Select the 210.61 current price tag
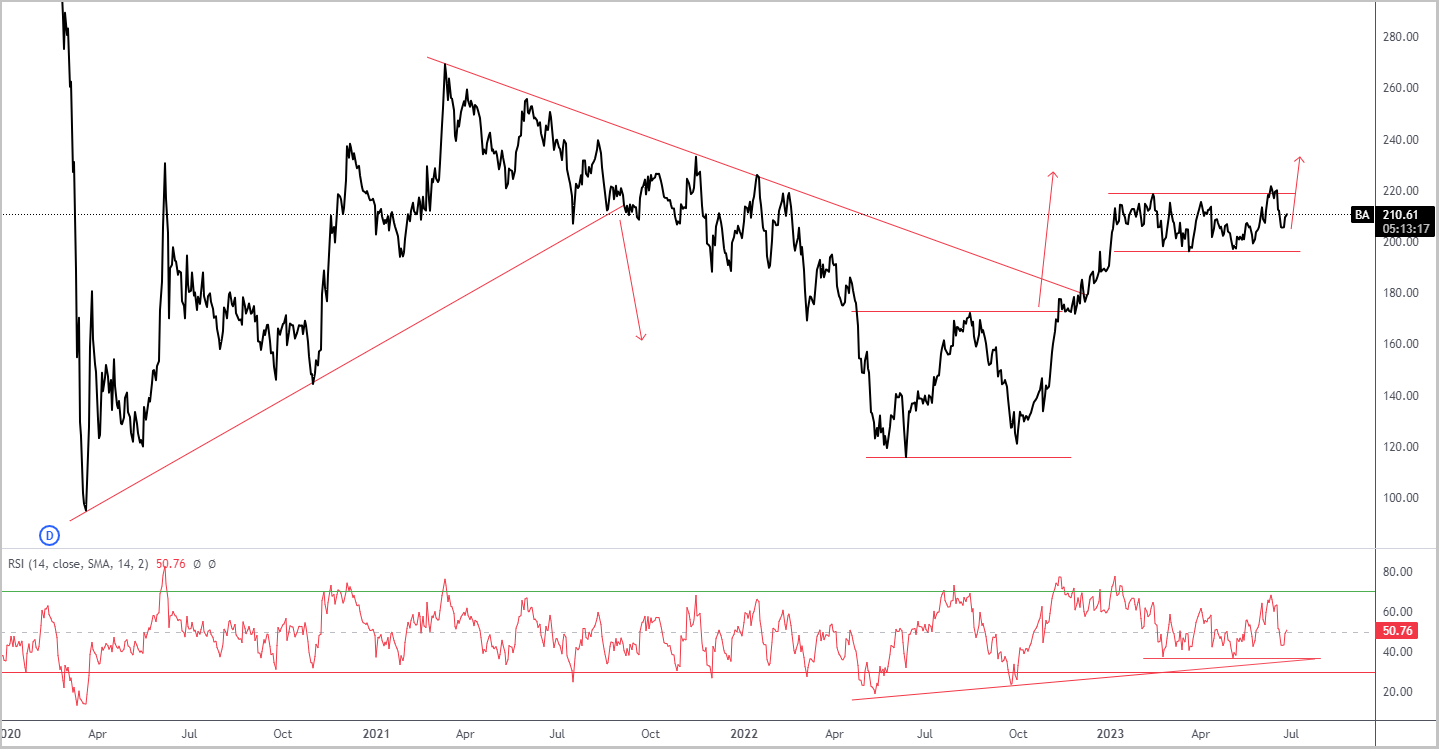The image size is (1439, 749). 1399,214
